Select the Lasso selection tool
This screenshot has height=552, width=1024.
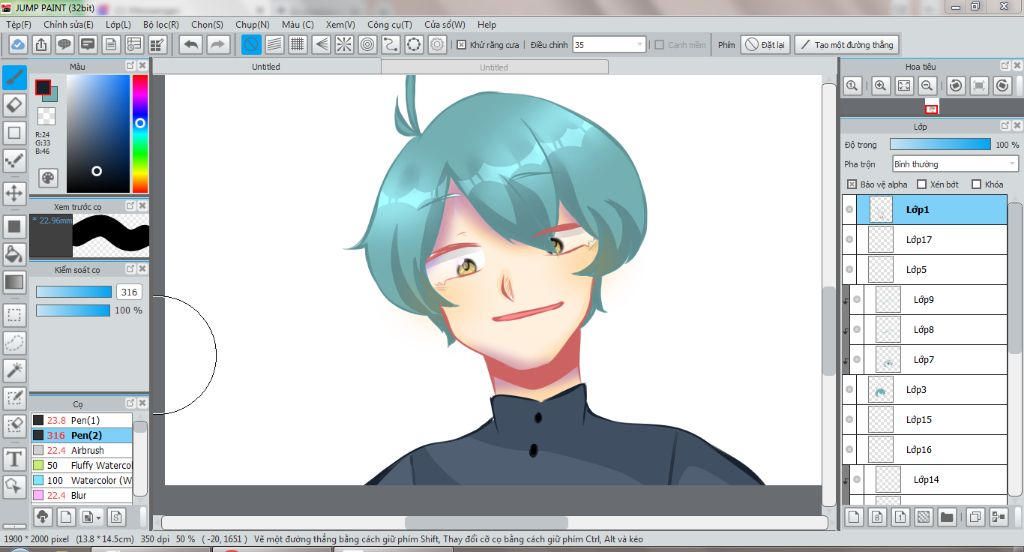click(x=14, y=342)
